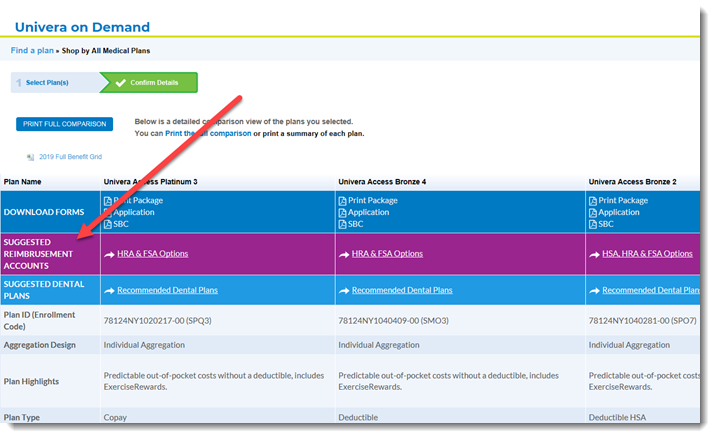
Task: Click PDF icon beside Bronze 4 SBC
Action: click(342, 224)
